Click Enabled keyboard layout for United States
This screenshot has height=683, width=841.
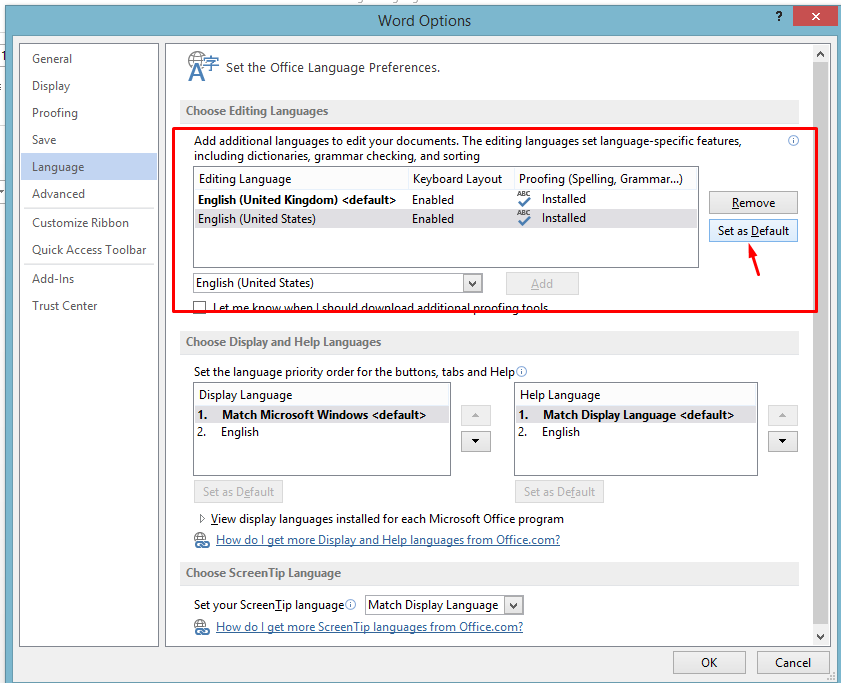pos(433,219)
